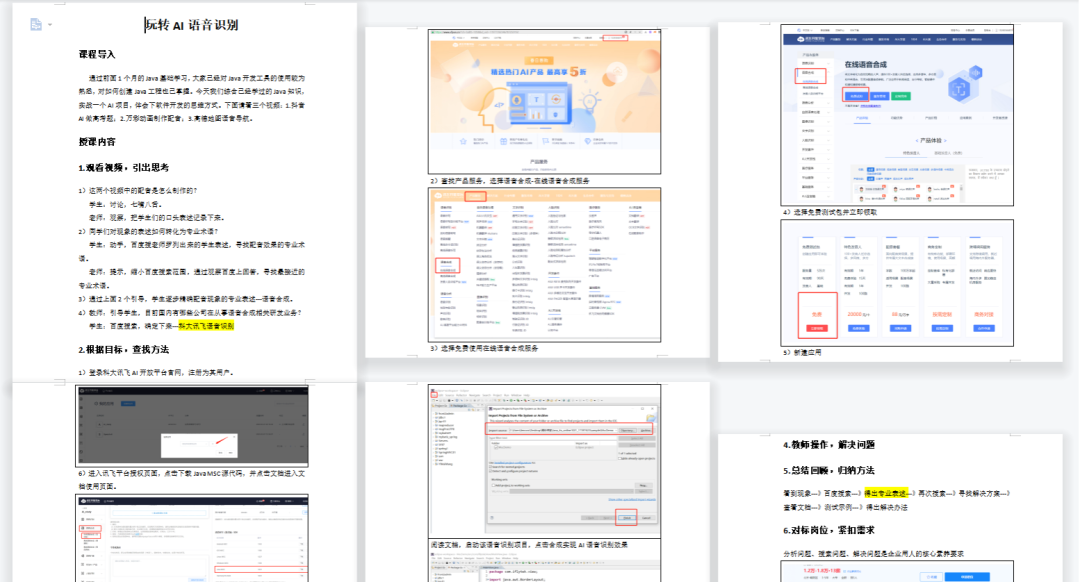Screen dimensions: 1080x582
Task: Select the pricing plans screenshot with red-boxed 免费
Action: click(x=882, y=283)
